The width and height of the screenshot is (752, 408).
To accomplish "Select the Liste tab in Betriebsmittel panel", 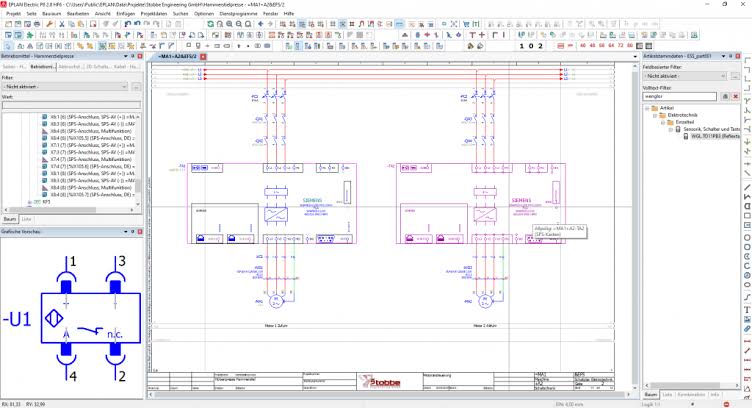I will (x=26, y=219).
